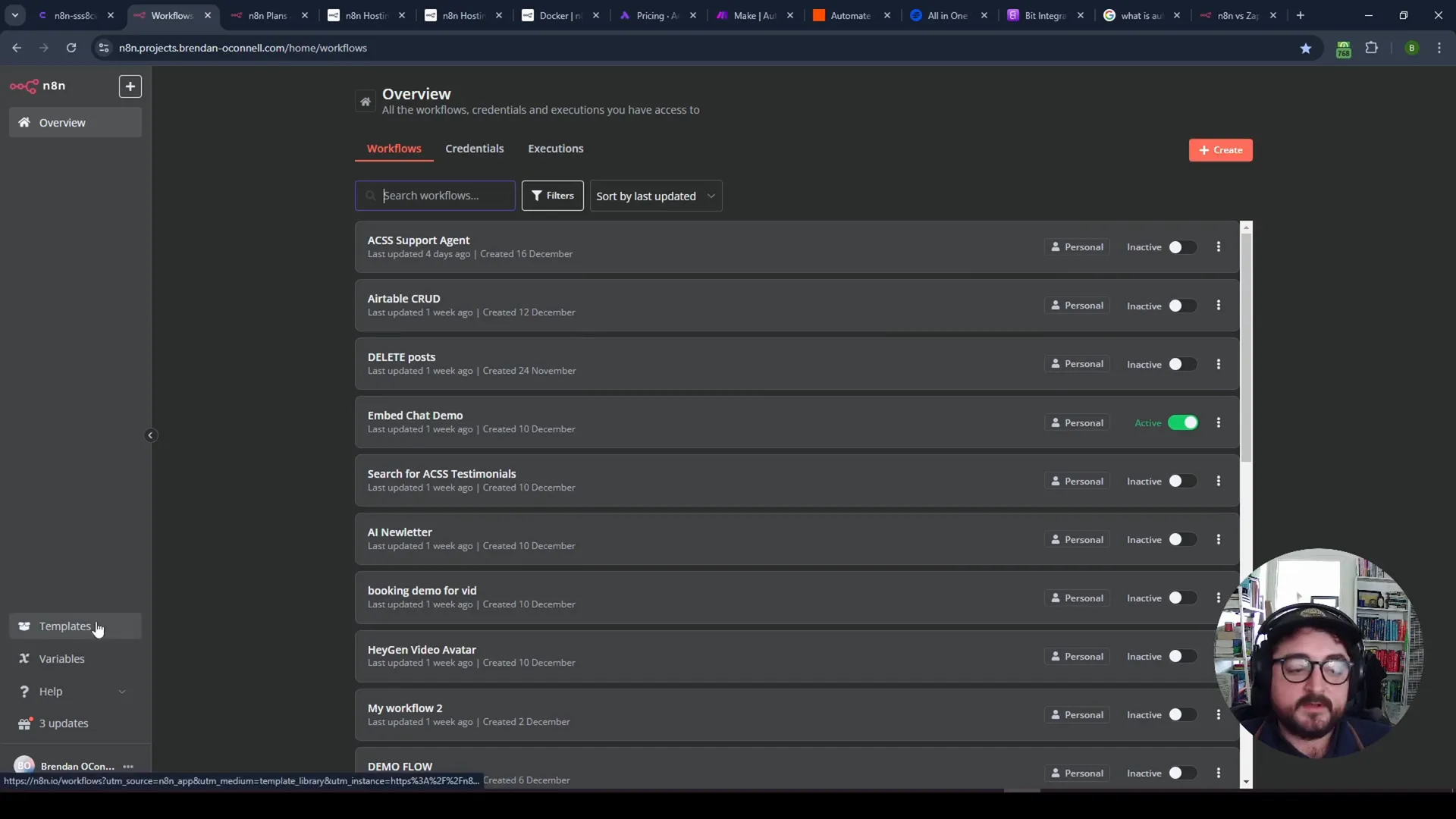1456x819 pixels.
Task: Click the address bar URL
Action: coord(243,48)
